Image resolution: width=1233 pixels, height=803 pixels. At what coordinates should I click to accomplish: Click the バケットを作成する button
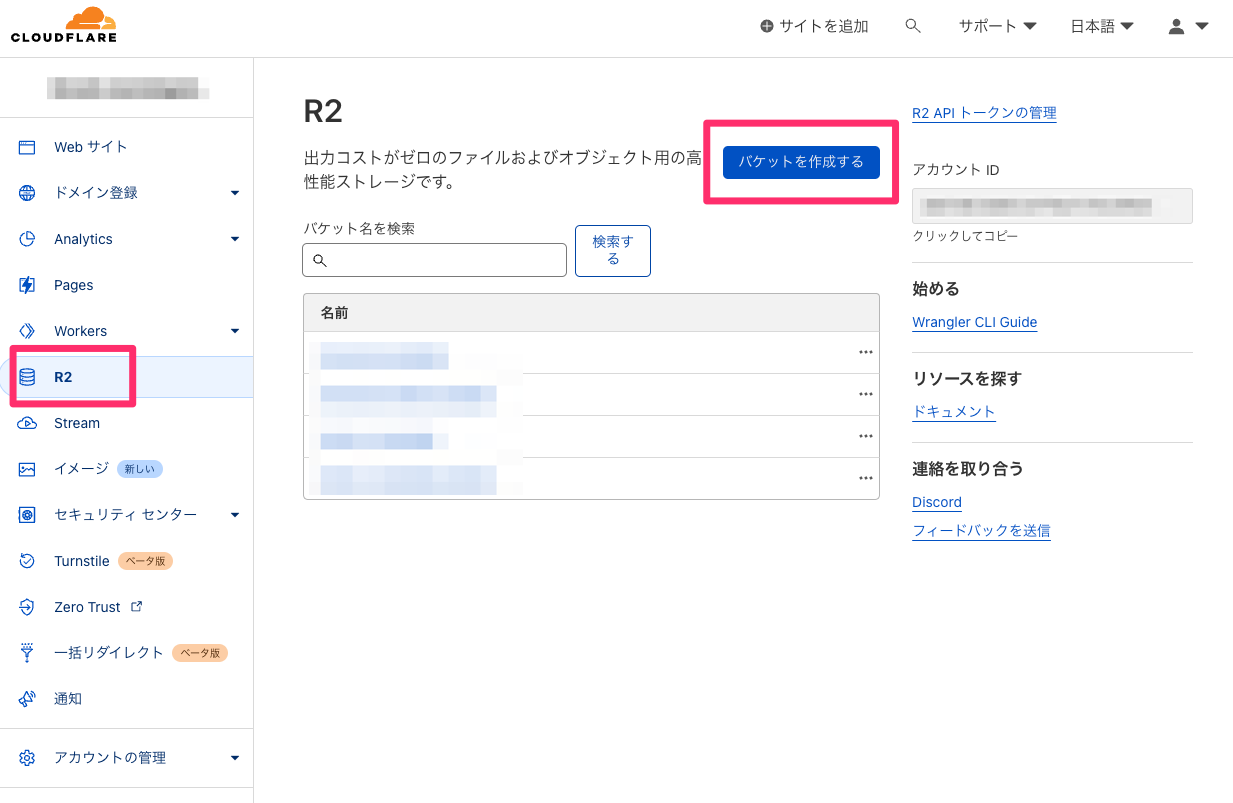click(800, 162)
